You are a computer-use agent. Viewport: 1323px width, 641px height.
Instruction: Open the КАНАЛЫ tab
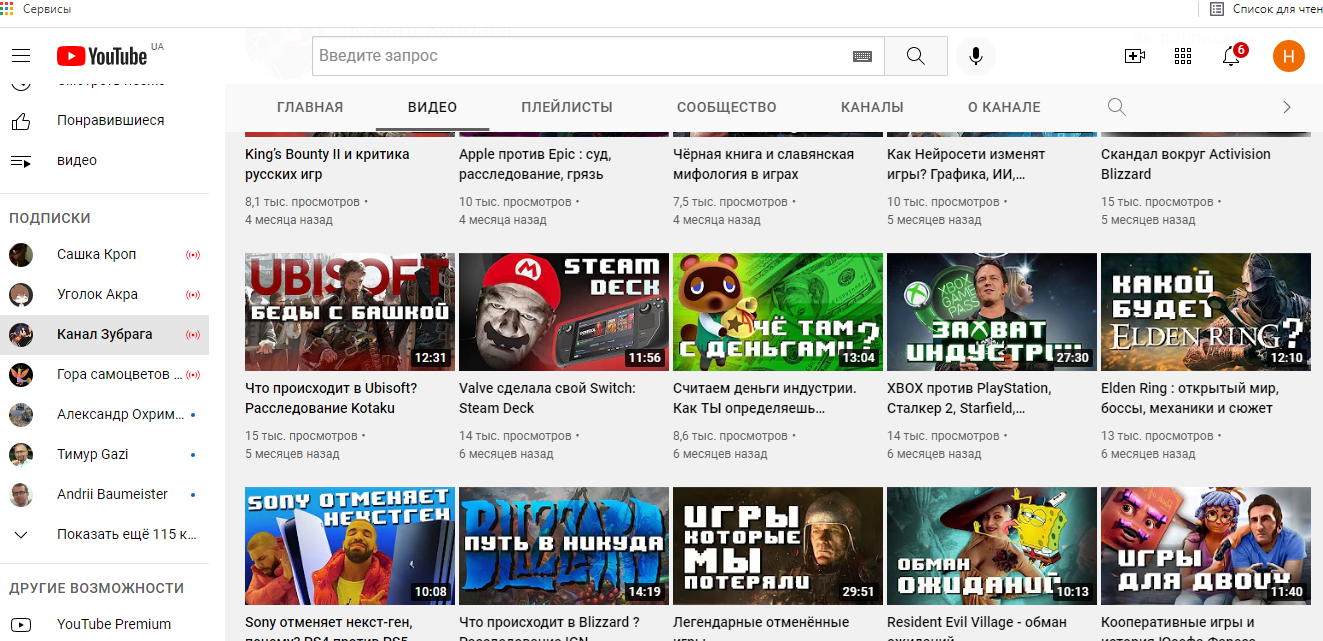click(872, 107)
